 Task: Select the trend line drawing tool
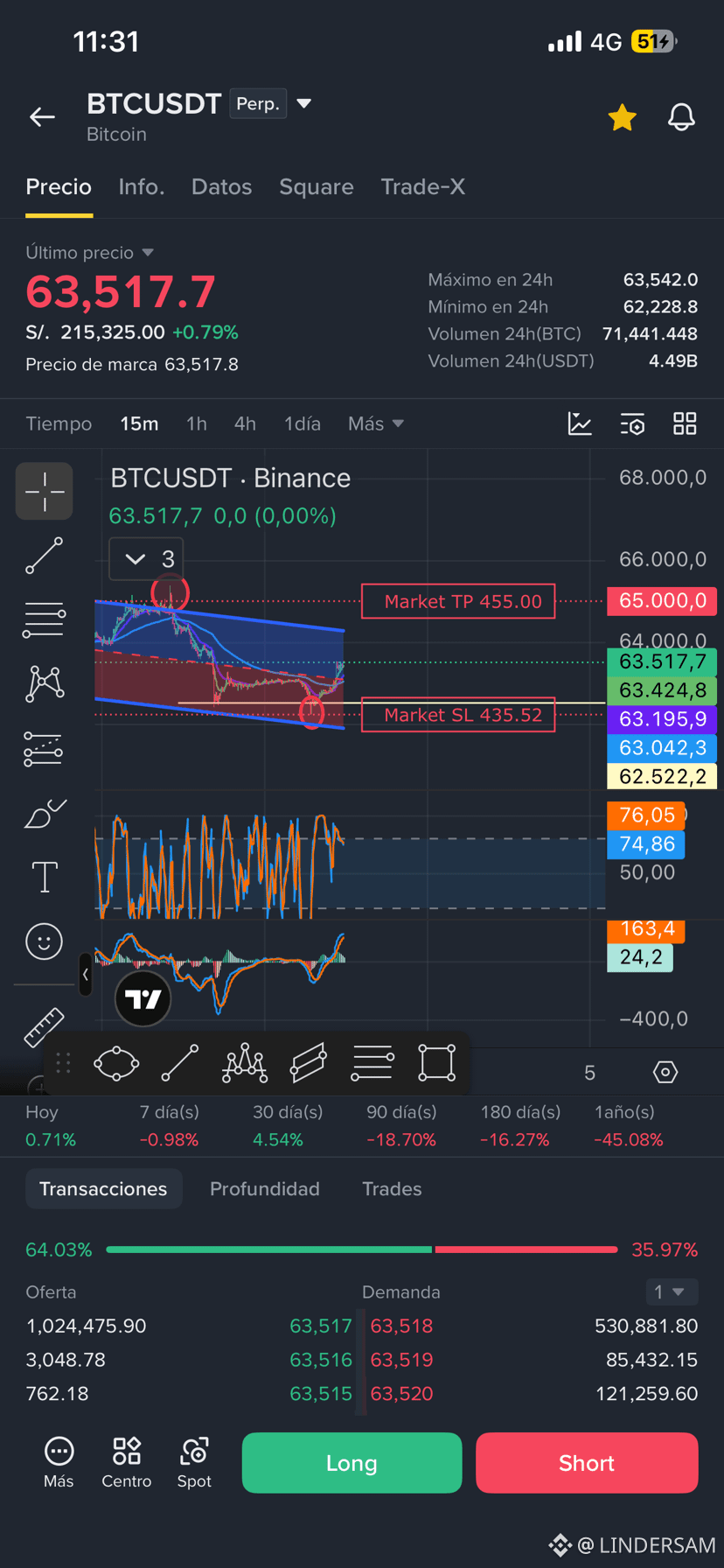tap(45, 556)
